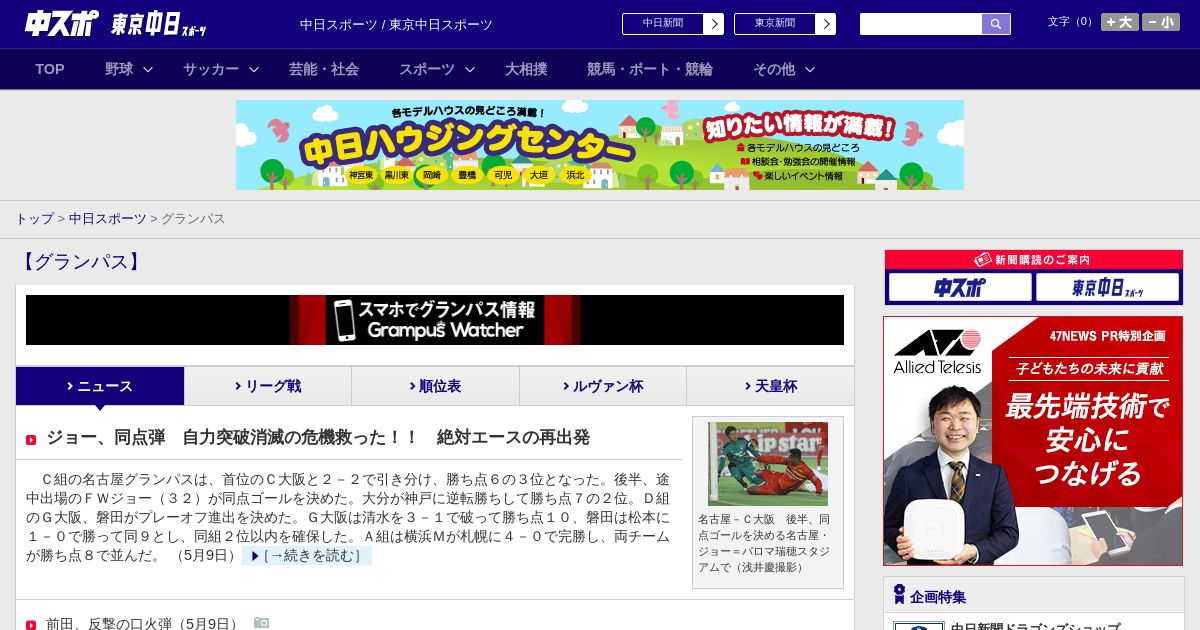Viewport: 1200px width, 630px height.
Task: Click camera icon beside 前田 article
Action: tap(261, 623)
